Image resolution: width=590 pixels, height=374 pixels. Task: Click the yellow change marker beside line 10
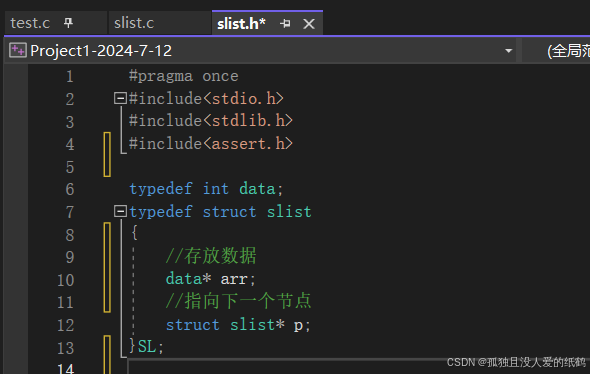[107, 268]
